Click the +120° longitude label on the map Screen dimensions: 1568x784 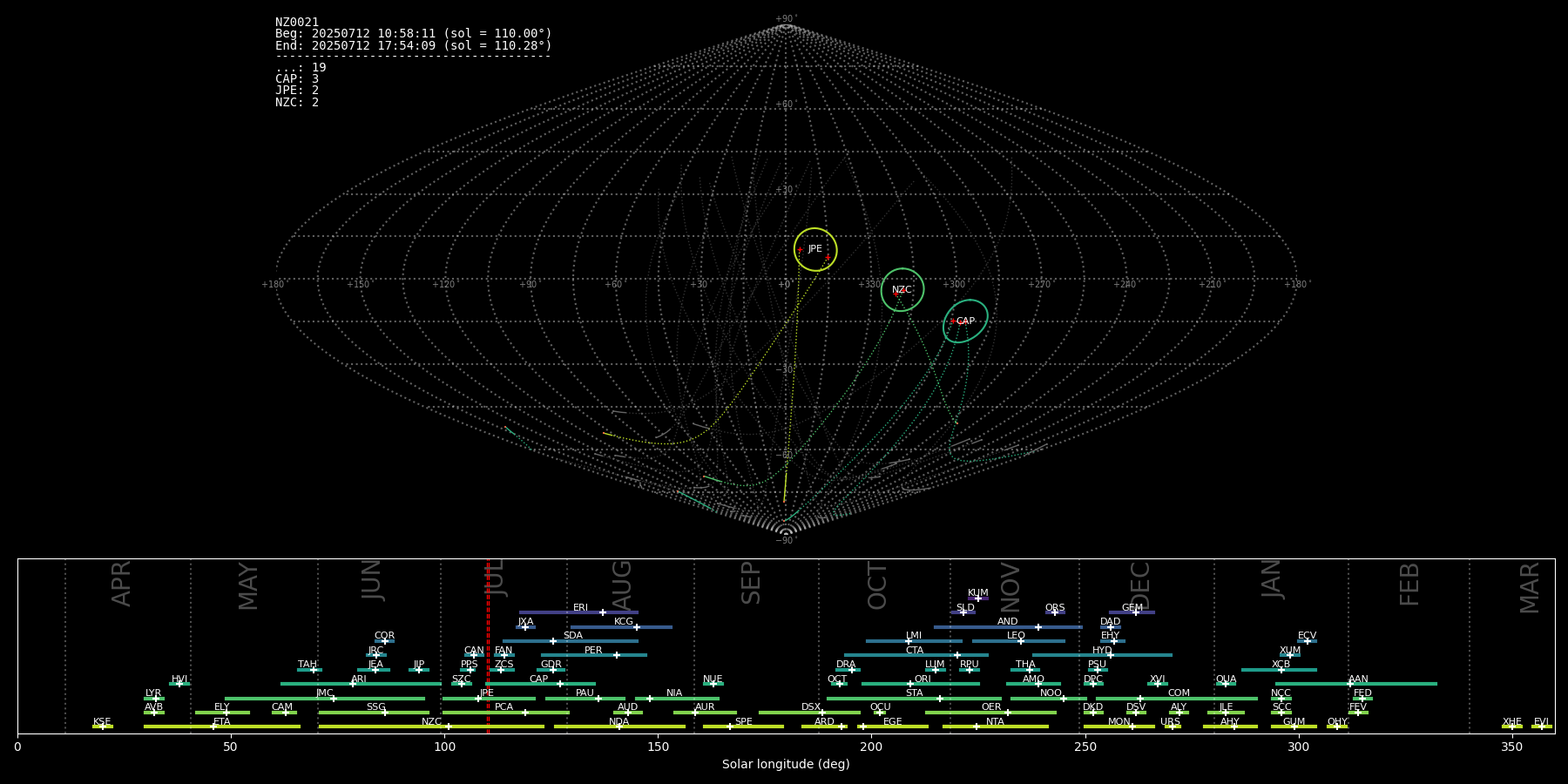(x=443, y=285)
